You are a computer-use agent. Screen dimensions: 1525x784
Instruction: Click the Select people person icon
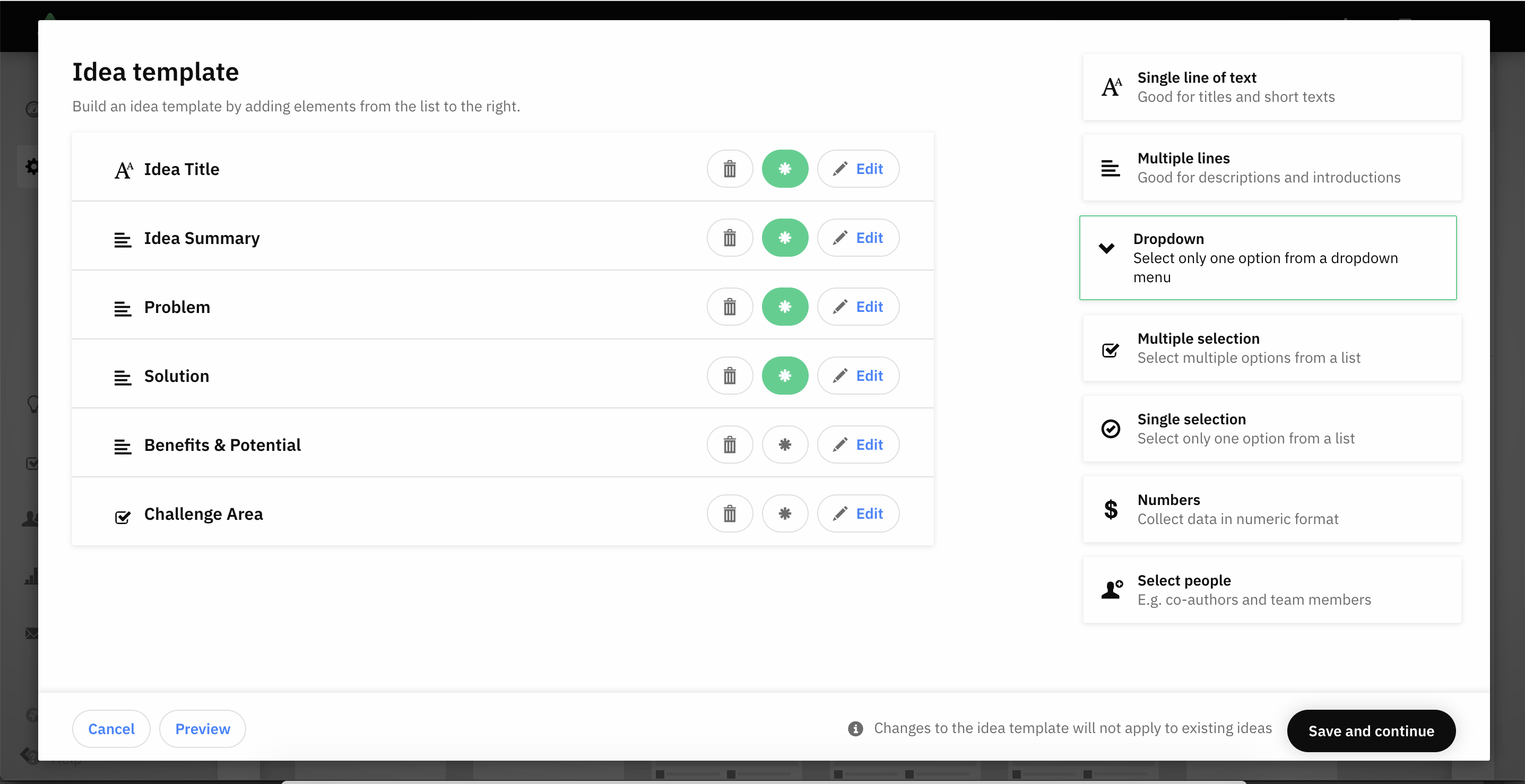click(x=1112, y=589)
